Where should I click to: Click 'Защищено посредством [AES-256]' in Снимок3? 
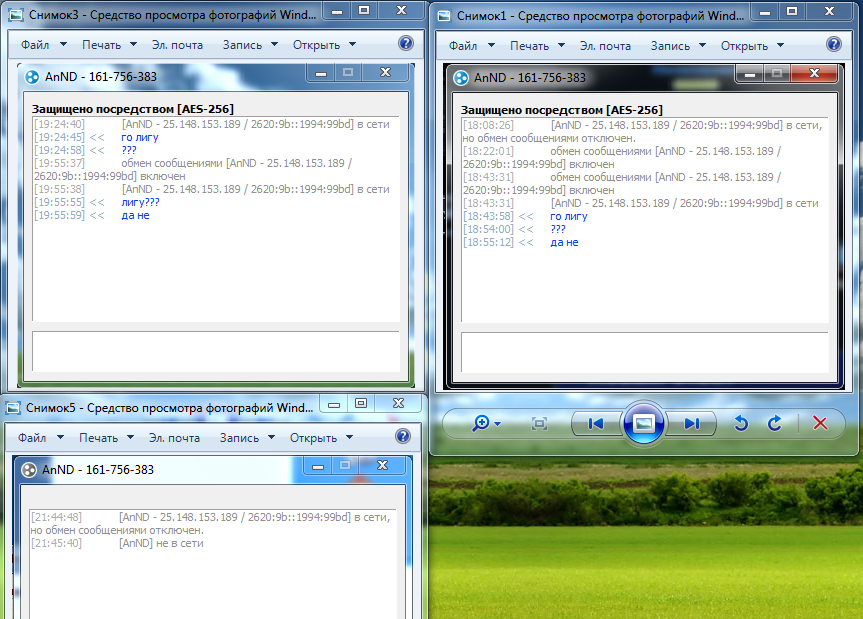133,109
